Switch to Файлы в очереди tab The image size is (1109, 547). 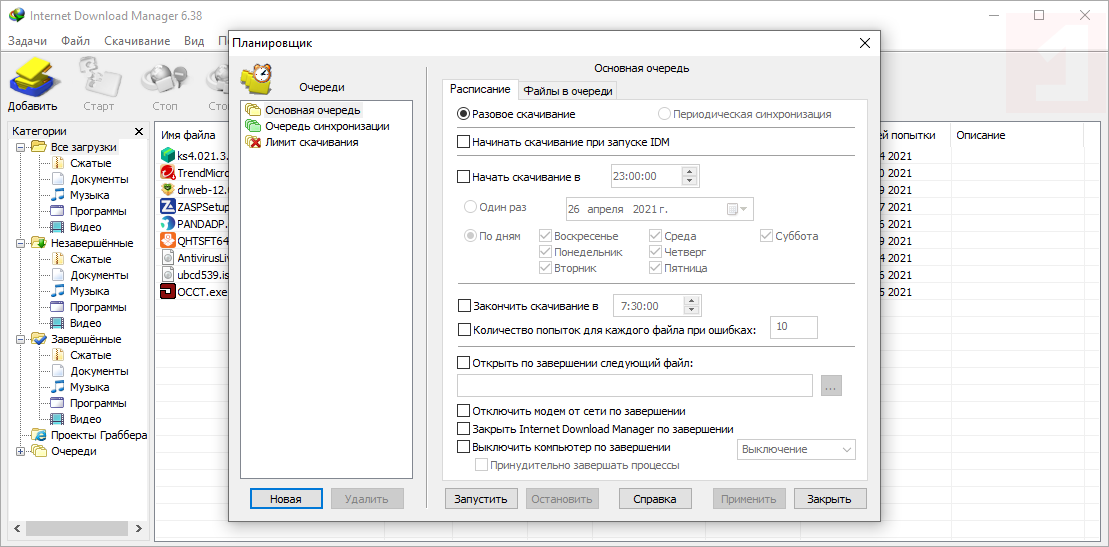[x=569, y=91]
